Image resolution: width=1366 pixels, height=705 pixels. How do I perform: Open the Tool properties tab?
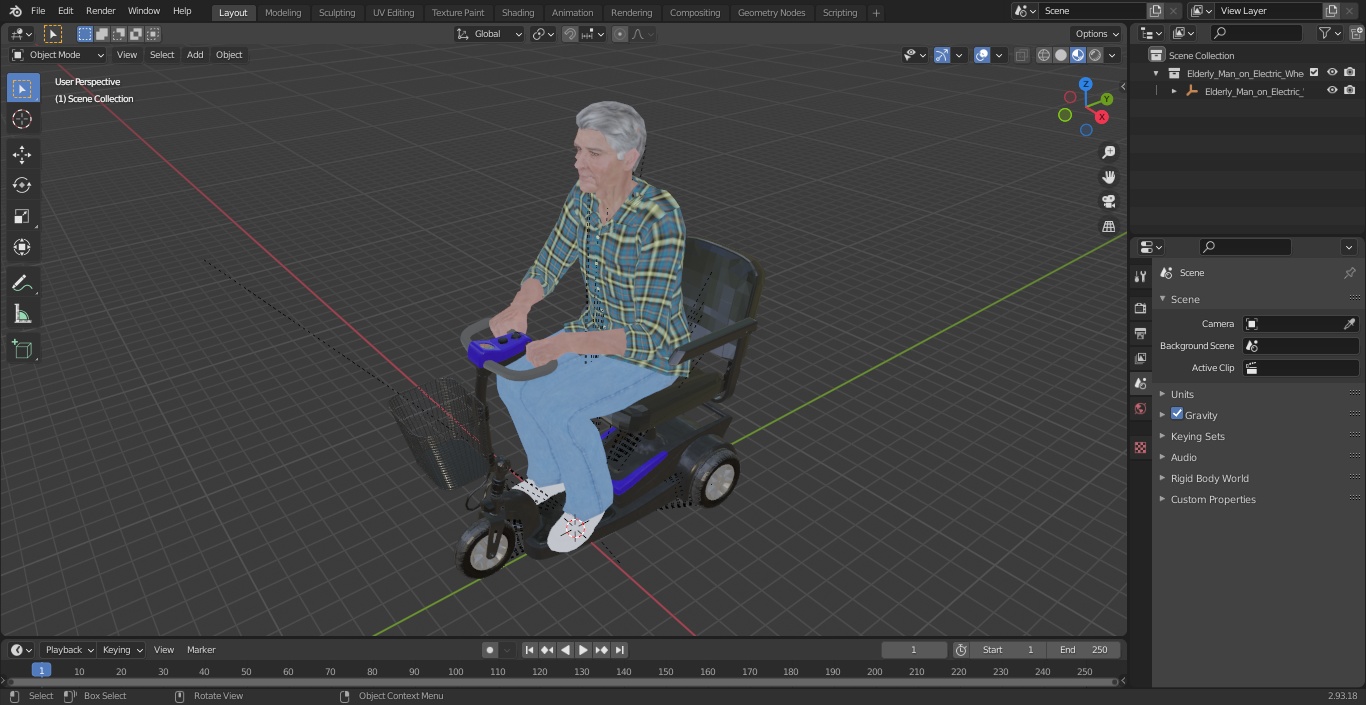pyautogui.click(x=1140, y=276)
